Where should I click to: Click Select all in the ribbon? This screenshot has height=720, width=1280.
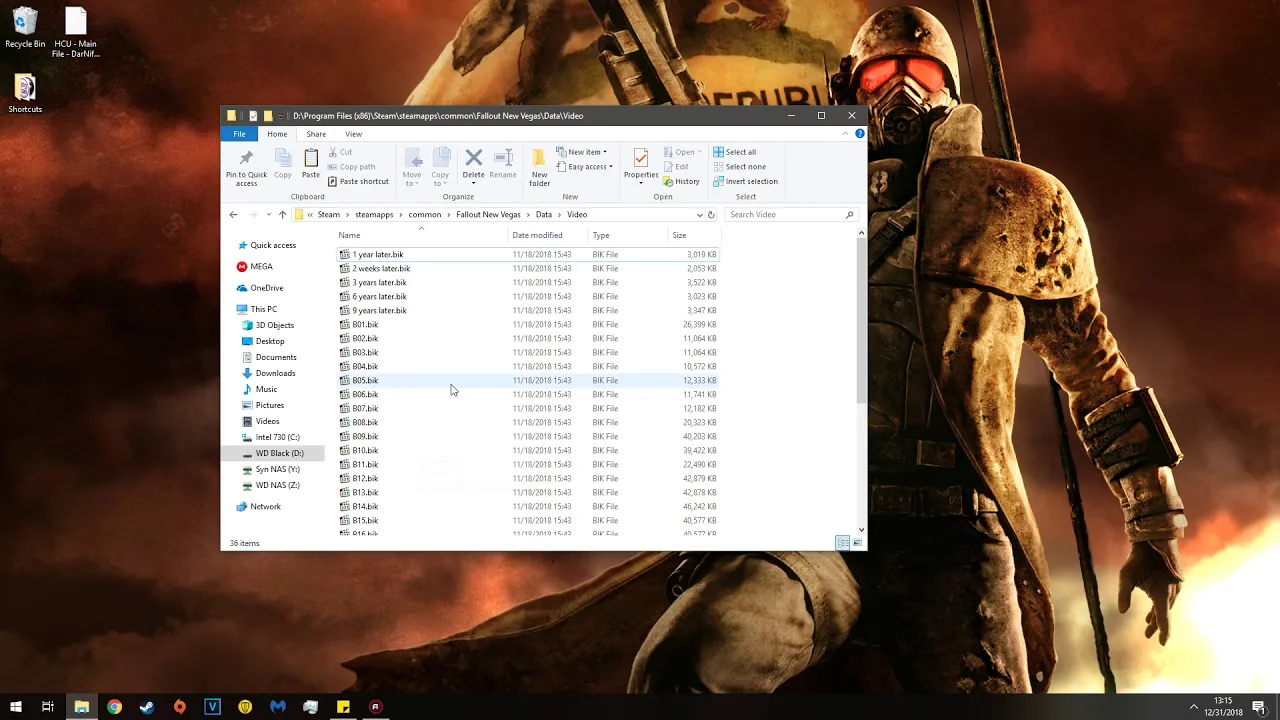(x=734, y=152)
